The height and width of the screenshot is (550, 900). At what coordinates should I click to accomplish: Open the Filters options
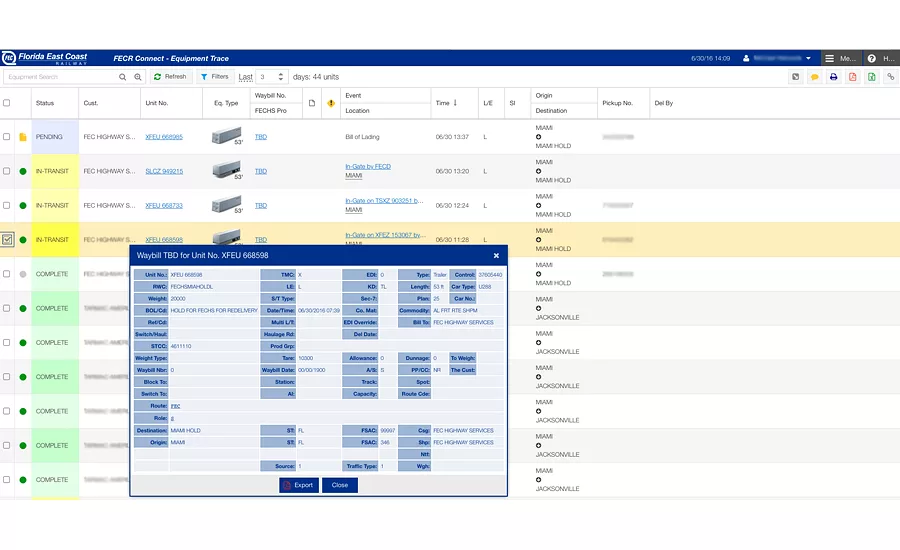215,77
